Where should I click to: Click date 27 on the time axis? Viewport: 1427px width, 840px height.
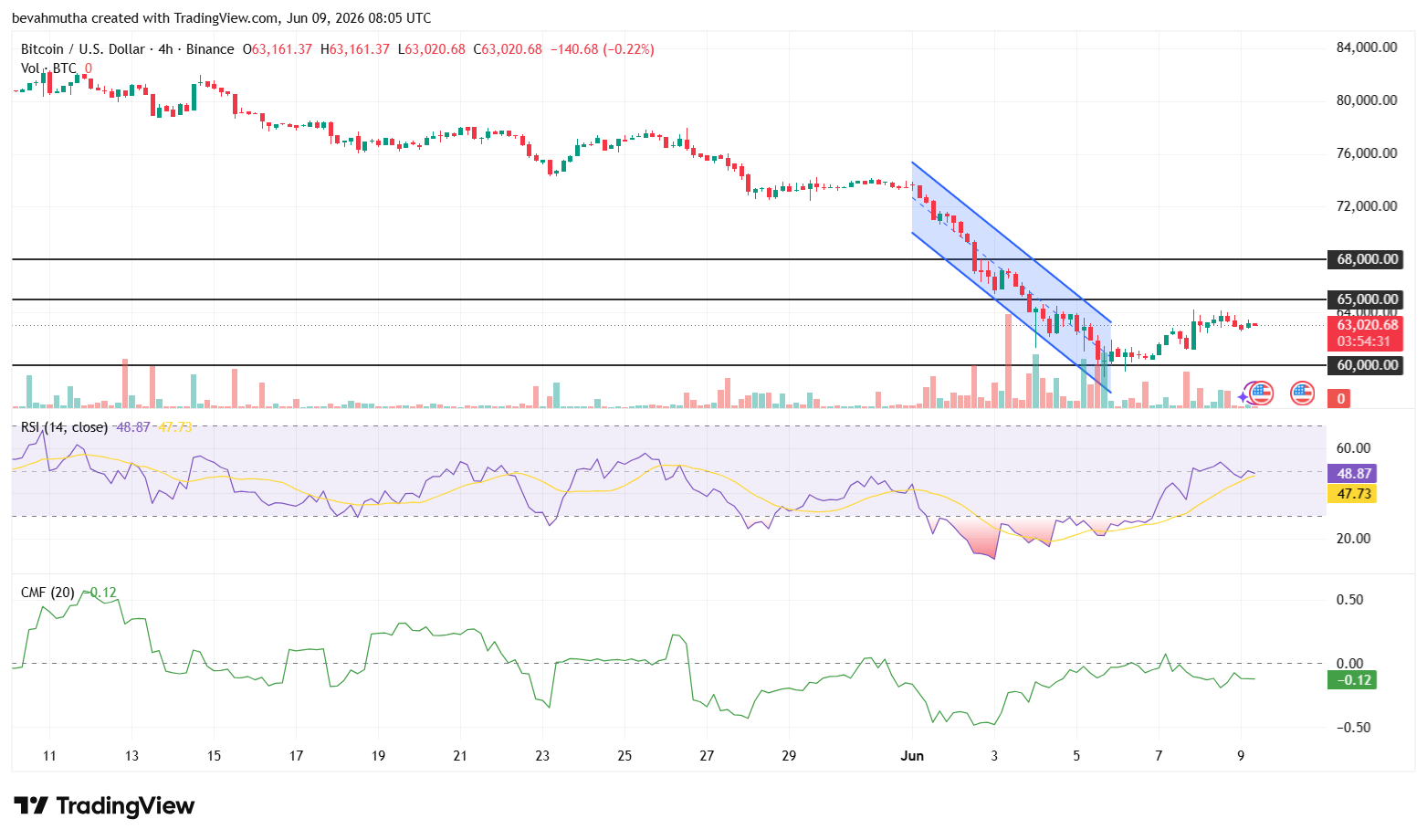click(707, 756)
